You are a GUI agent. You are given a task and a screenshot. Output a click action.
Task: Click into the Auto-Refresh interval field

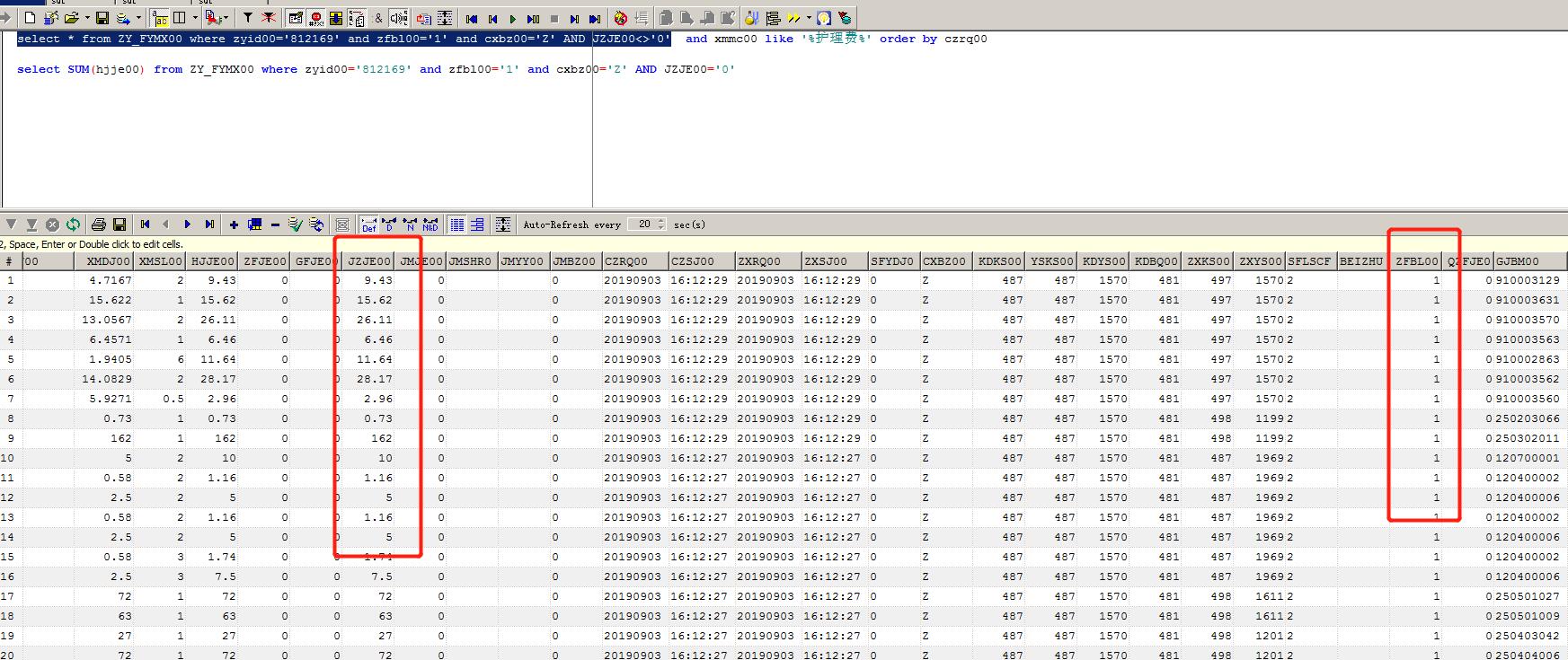click(642, 224)
